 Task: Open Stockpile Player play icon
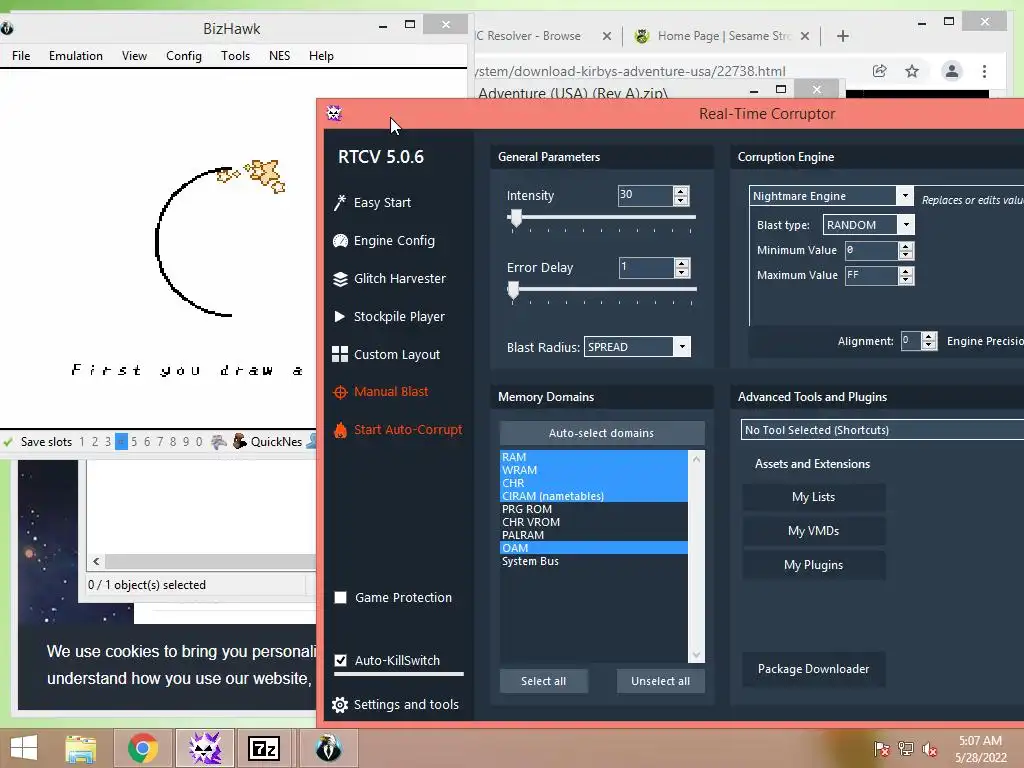(340, 317)
